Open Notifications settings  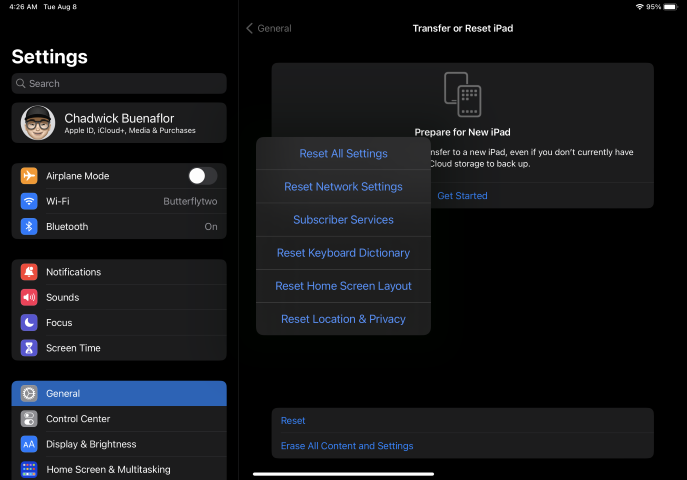tap(119, 272)
